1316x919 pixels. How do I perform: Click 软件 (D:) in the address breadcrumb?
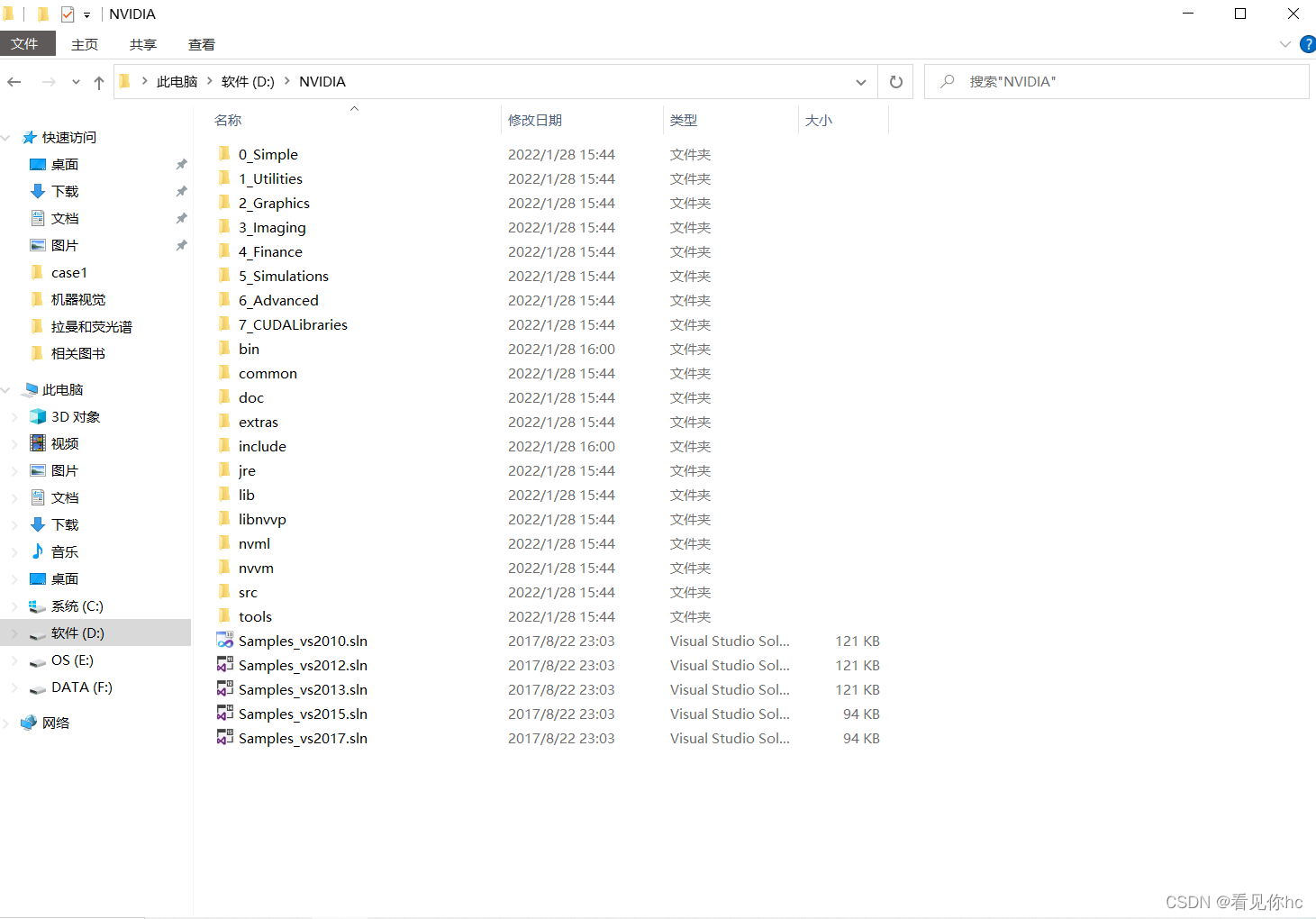click(x=248, y=82)
